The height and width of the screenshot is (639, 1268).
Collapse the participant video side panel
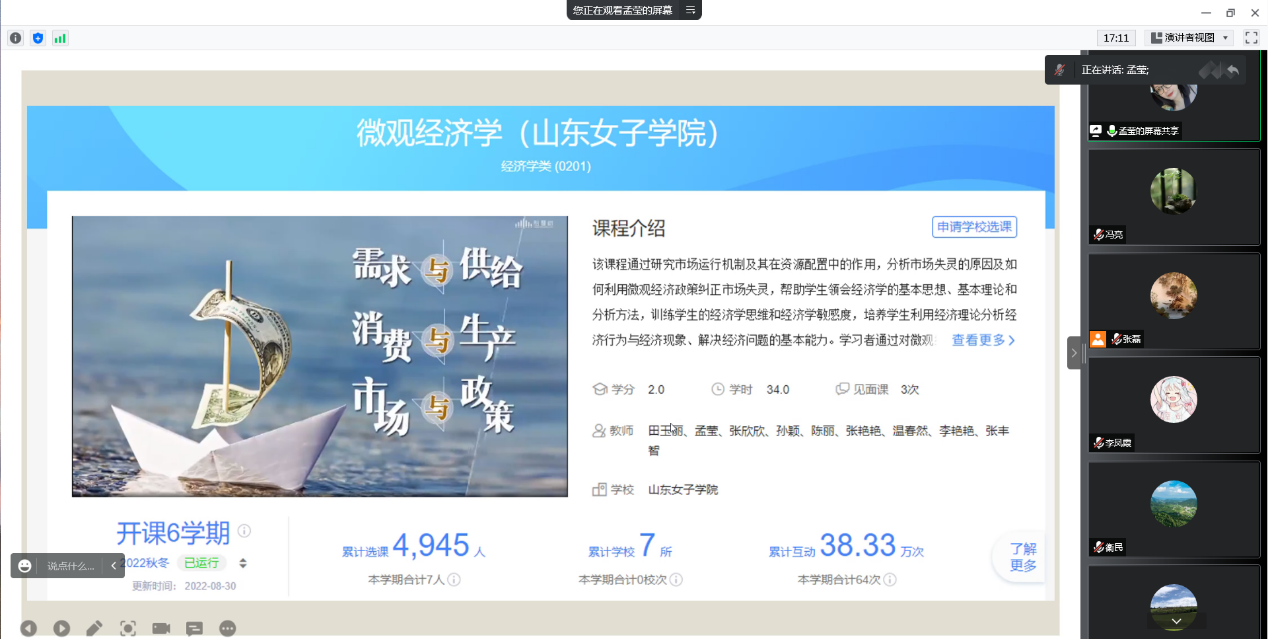pos(1074,353)
